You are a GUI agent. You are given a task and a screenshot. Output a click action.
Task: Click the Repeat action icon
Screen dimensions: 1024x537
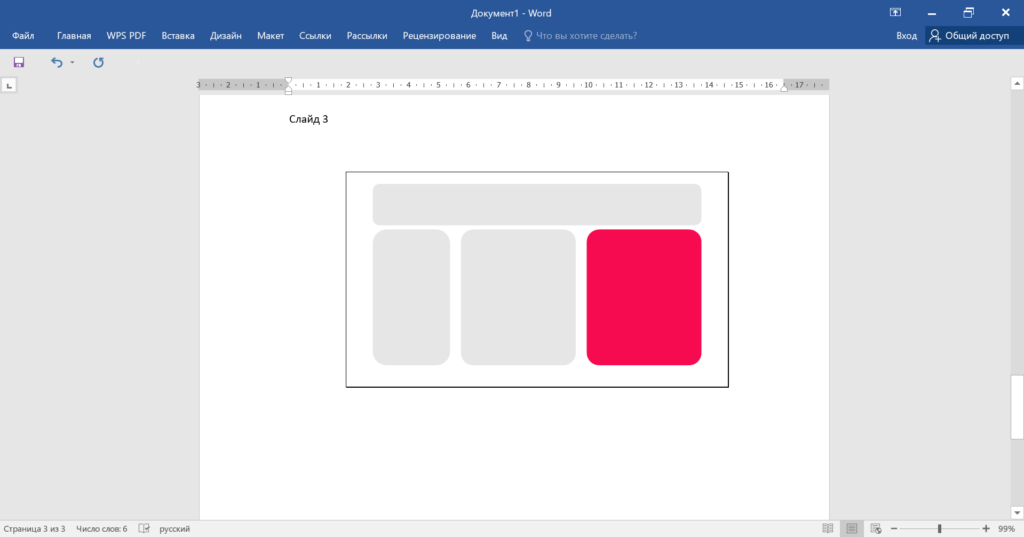pyautogui.click(x=98, y=62)
